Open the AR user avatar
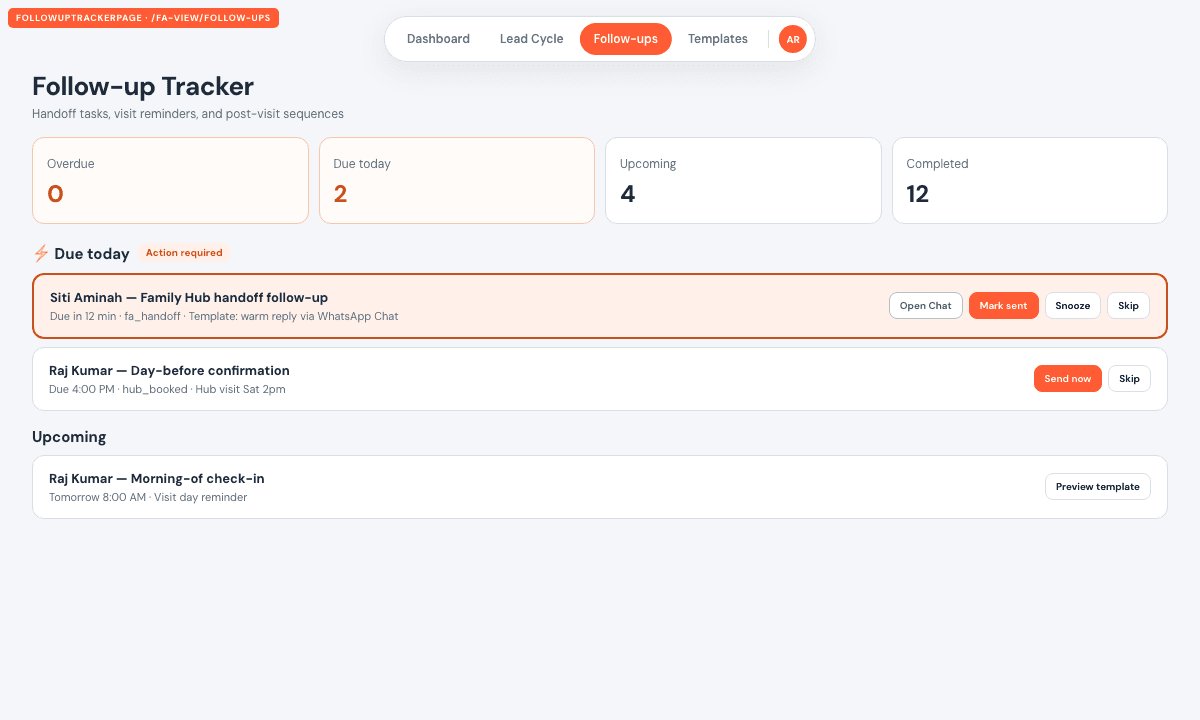The width and height of the screenshot is (1200, 720). (793, 39)
